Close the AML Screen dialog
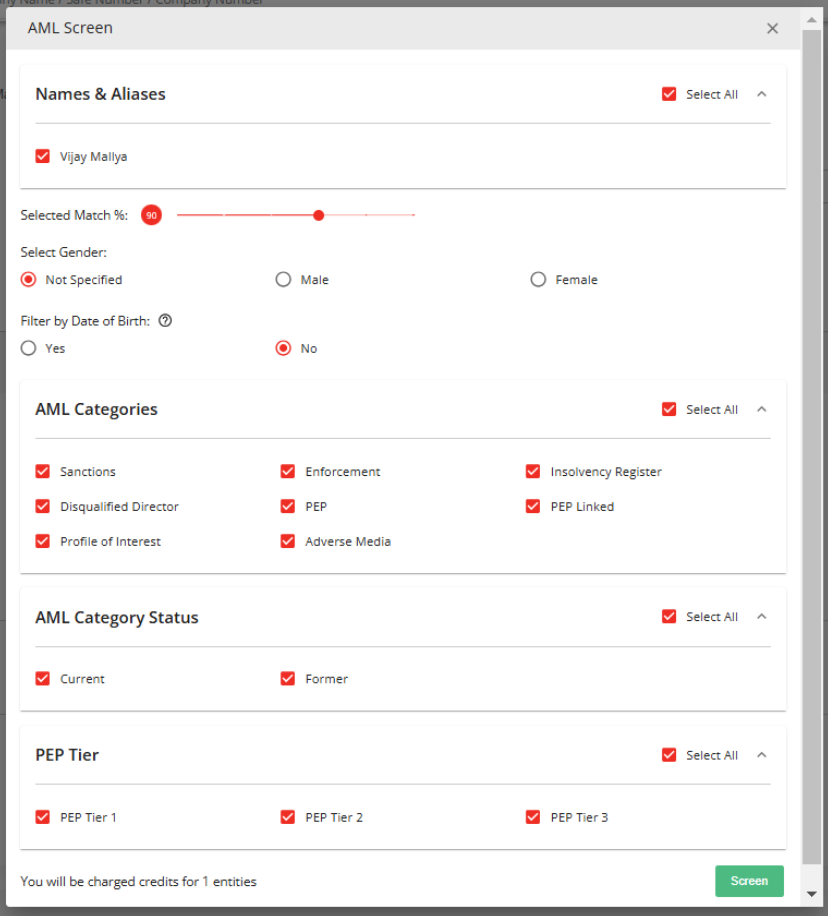Image resolution: width=828 pixels, height=916 pixels. pos(772,29)
